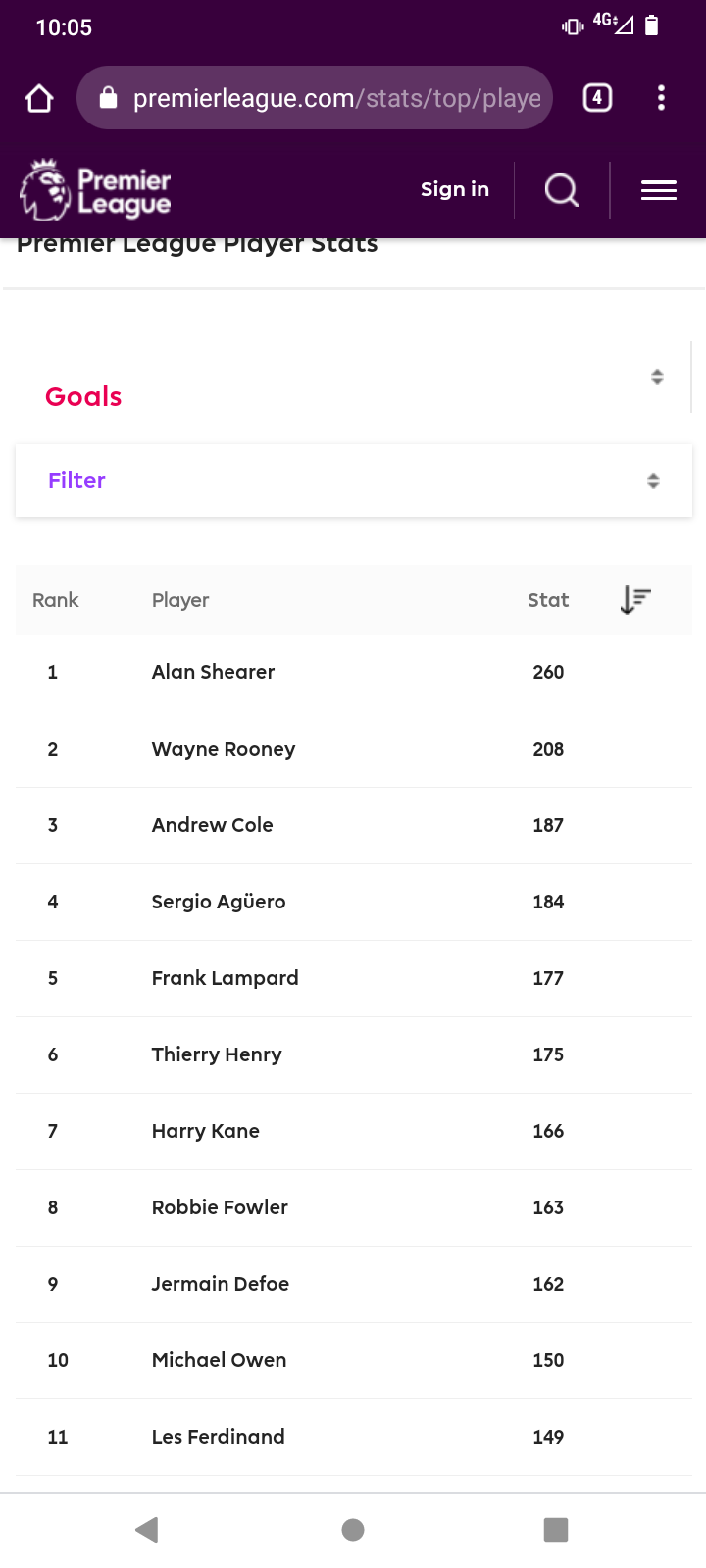
Task: Open Wayne Rooney's player page
Action: tap(224, 749)
